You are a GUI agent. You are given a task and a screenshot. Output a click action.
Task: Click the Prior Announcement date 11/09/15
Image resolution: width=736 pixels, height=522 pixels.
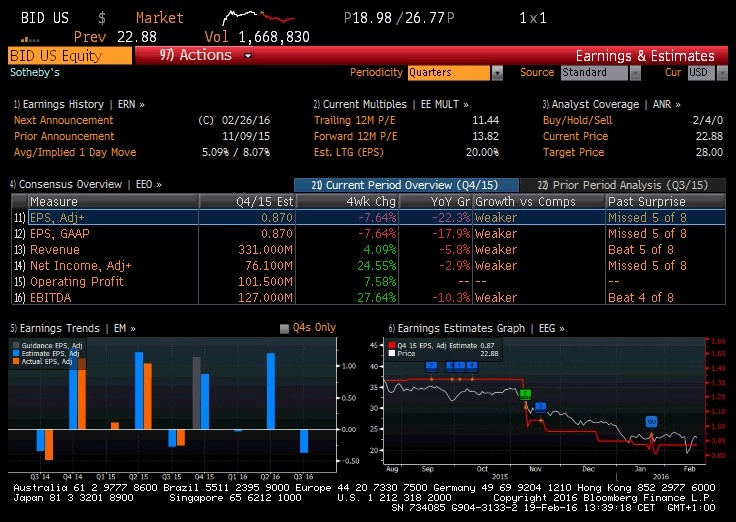(x=246, y=136)
